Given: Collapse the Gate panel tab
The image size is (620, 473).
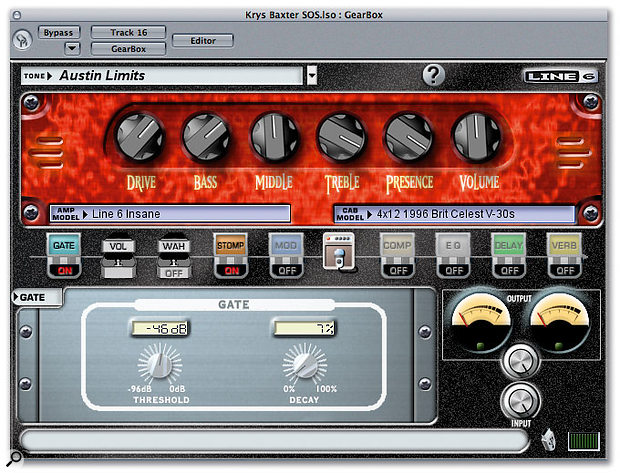Looking at the screenshot, I should [x=36, y=297].
